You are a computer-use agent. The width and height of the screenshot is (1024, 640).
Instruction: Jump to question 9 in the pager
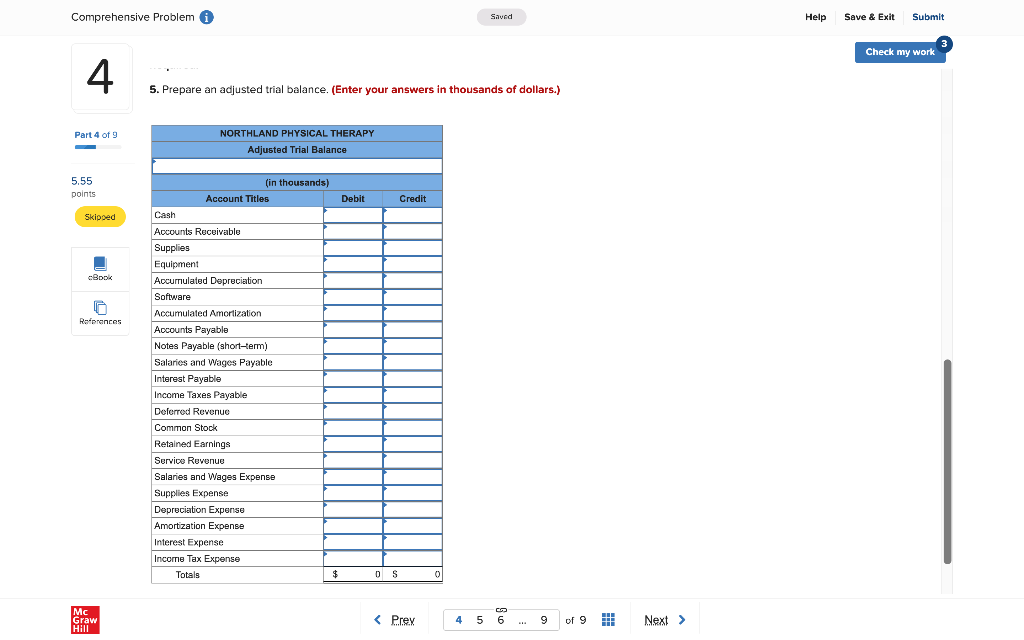click(544, 620)
